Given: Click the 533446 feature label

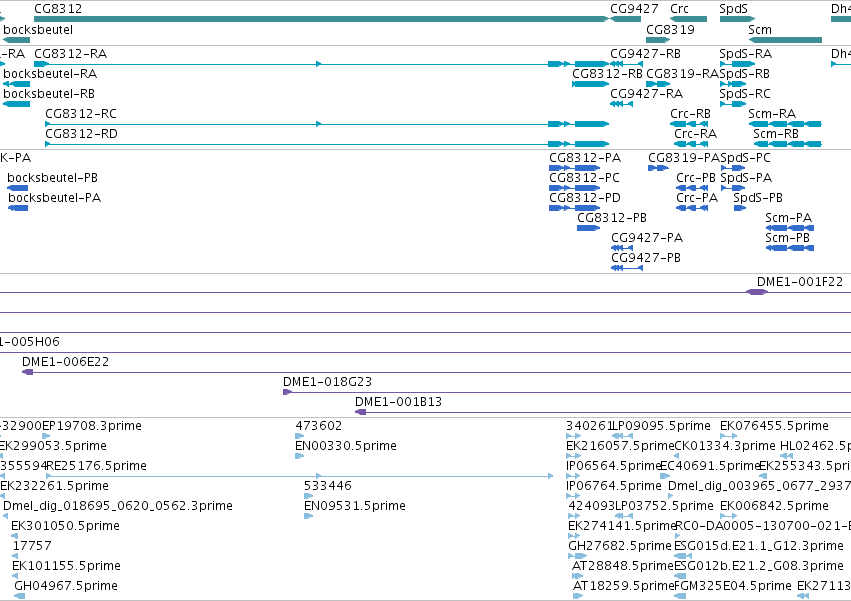Looking at the screenshot, I should click(328, 486).
